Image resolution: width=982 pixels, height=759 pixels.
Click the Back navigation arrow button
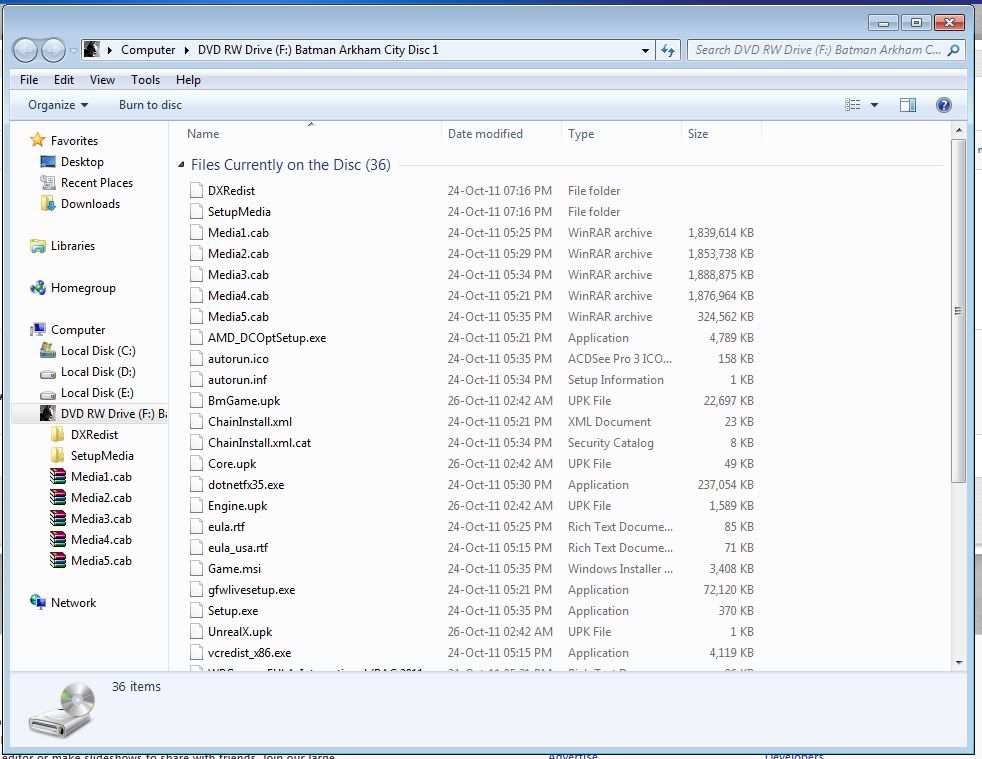[x=26, y=50]
